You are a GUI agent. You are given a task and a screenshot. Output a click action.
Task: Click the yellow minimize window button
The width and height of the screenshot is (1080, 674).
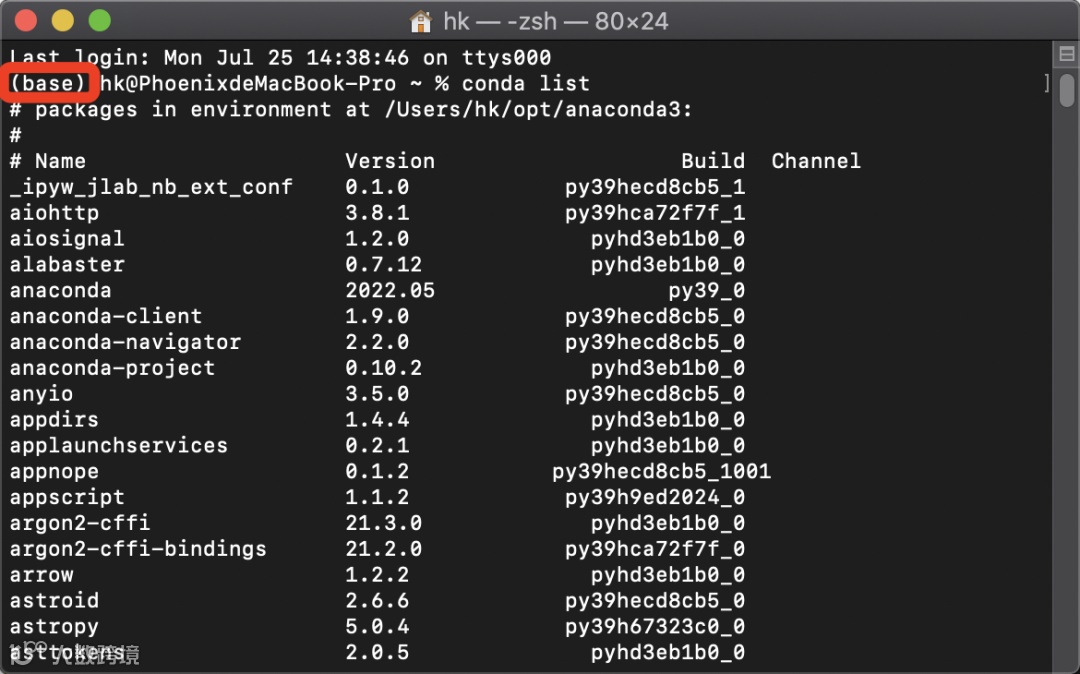click(x=63, y=21)
